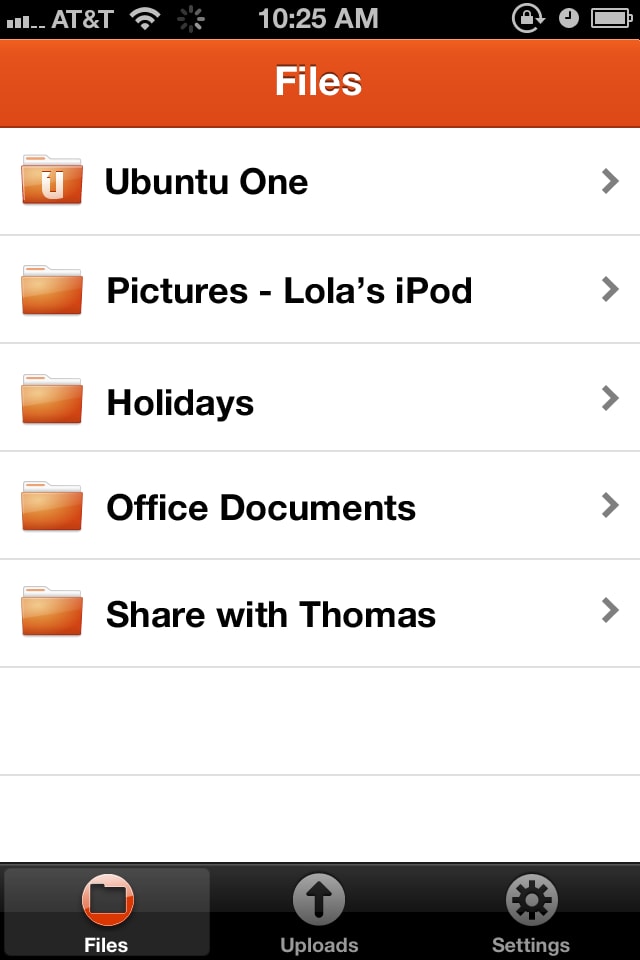Click the Office Documents folder icon
Image resolution: width=640 pixels, height=960 pixels.
51,506
